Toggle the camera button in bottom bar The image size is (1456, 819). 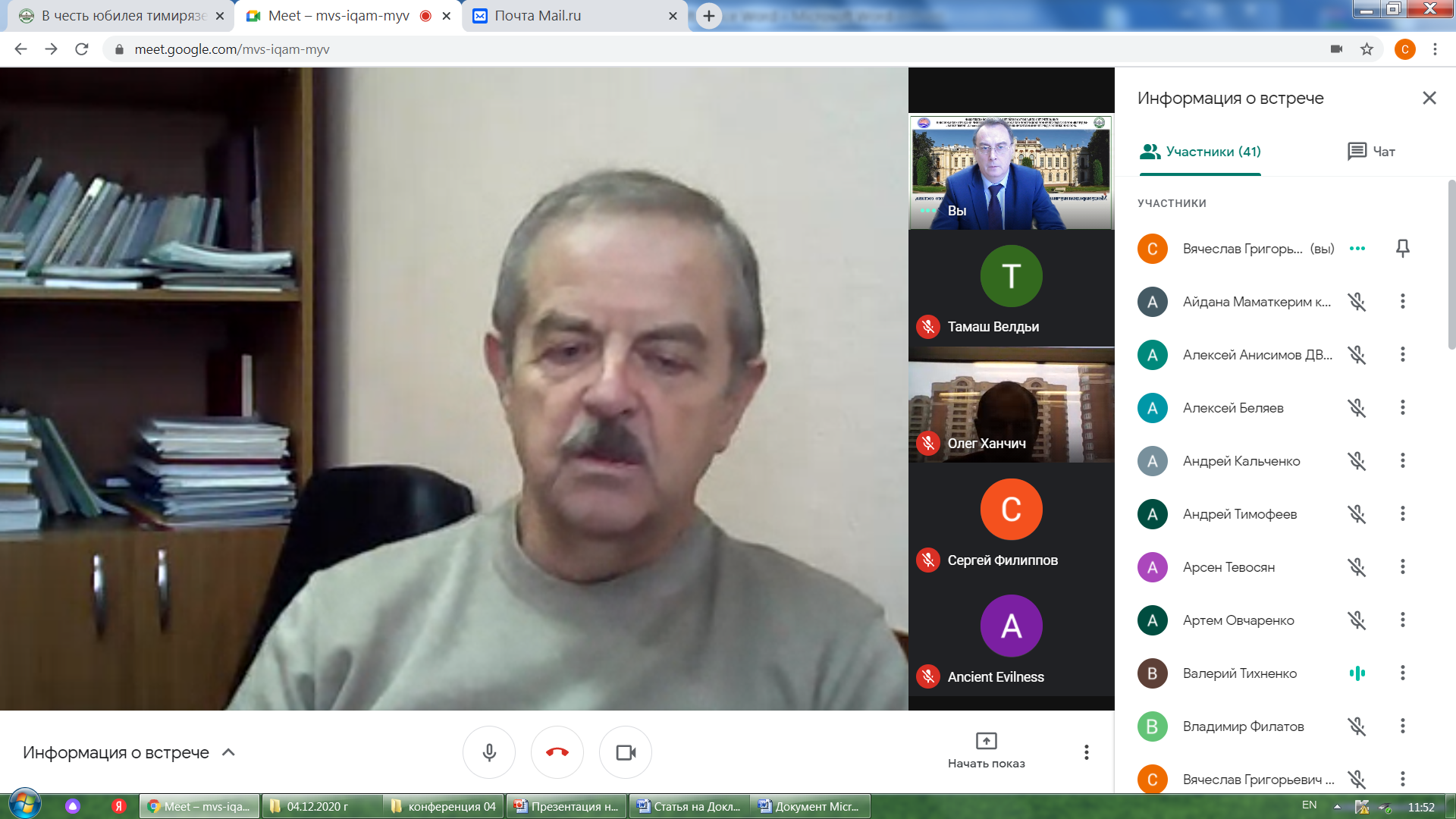pos(626,752)
